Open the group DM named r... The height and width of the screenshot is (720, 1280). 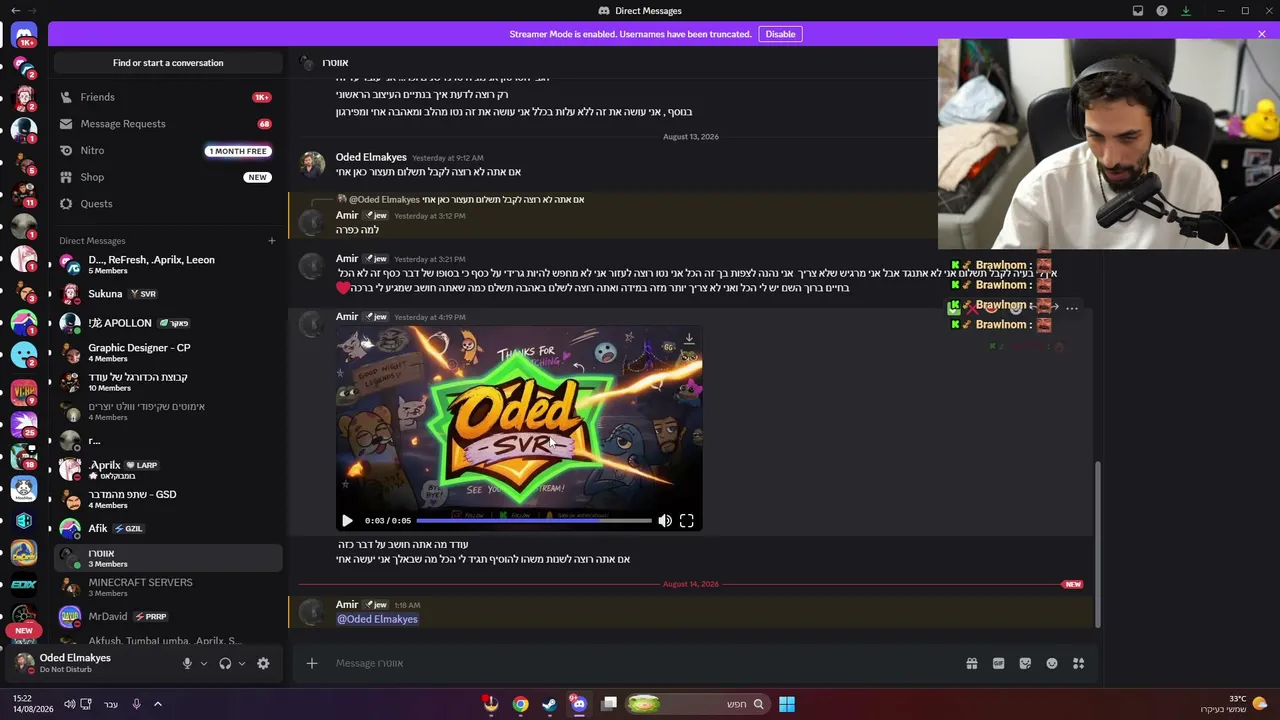(166, 440)
